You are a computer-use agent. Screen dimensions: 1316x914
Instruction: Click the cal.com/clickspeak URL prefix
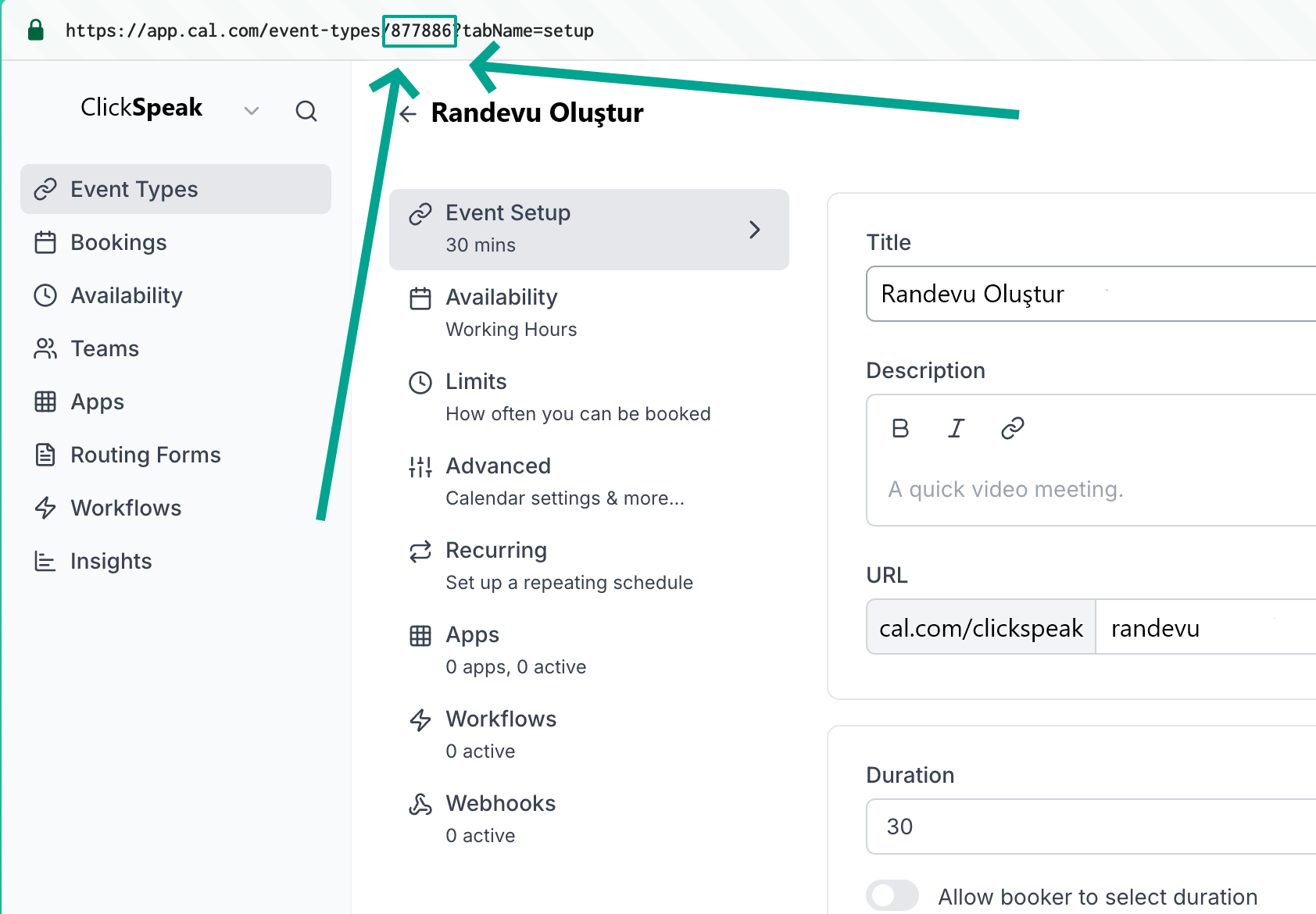click(981, 627)
